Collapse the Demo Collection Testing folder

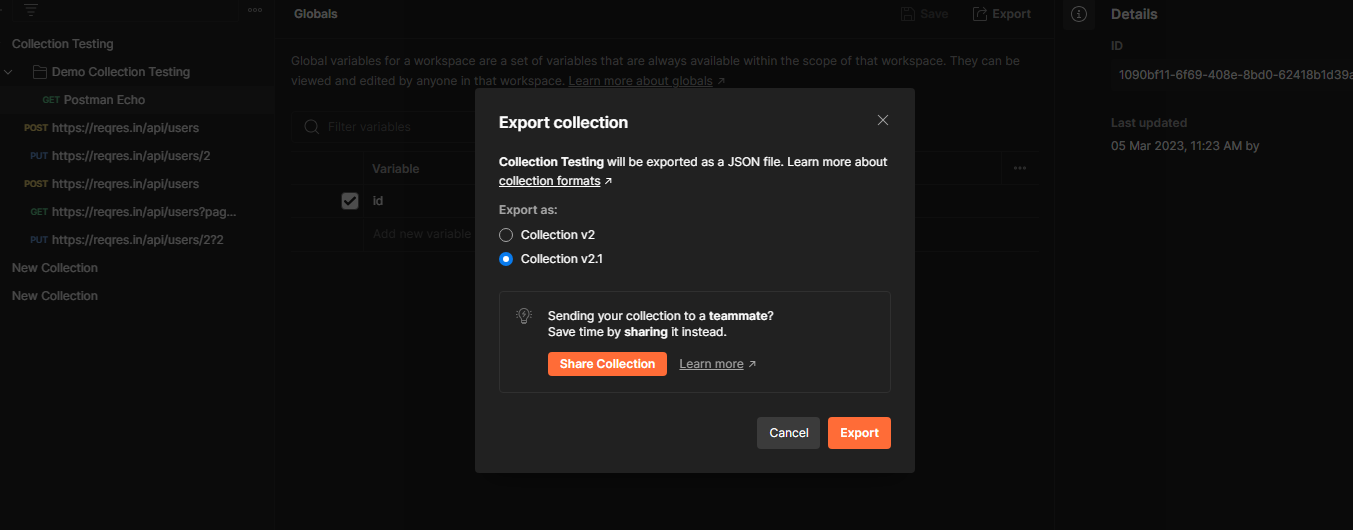(x=8, y=72)
